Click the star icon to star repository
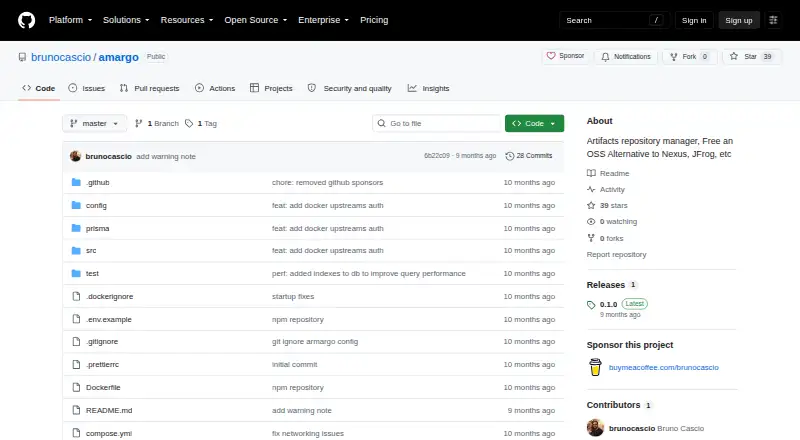 [x=734, y=56]
